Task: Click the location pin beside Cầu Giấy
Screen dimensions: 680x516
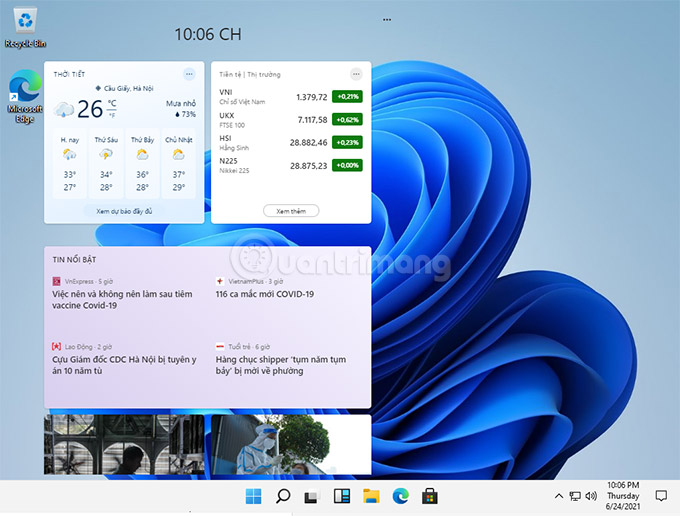Action: (98, 88)
